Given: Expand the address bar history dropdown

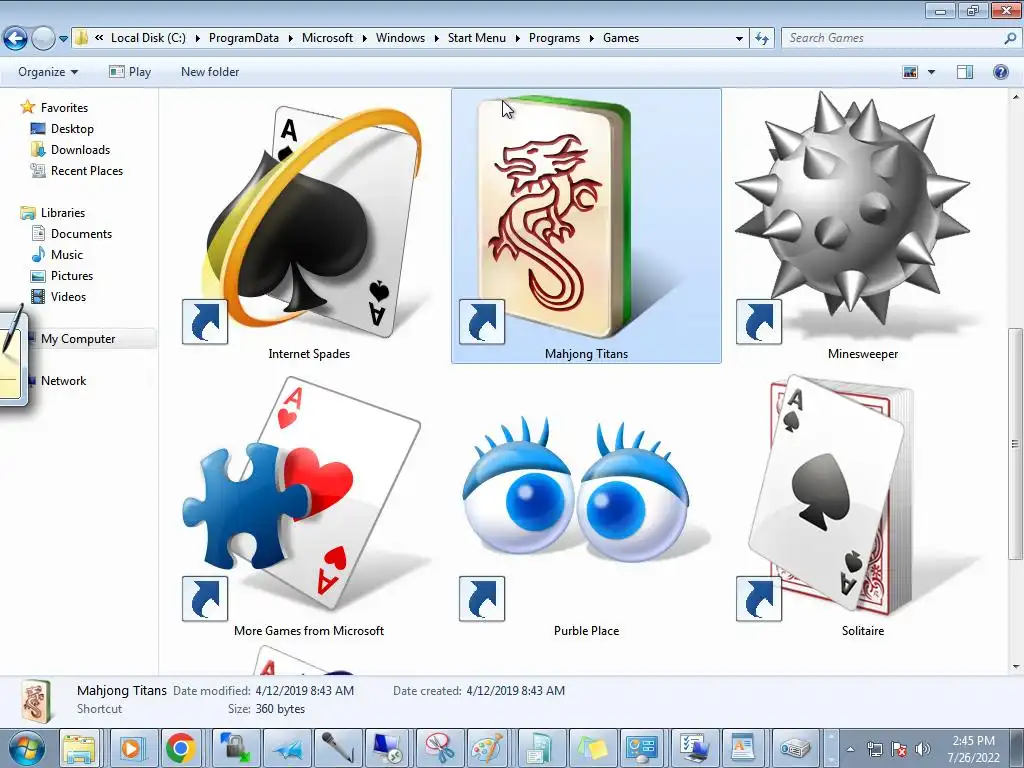Looking at the screenshot, I should [739, 39].
